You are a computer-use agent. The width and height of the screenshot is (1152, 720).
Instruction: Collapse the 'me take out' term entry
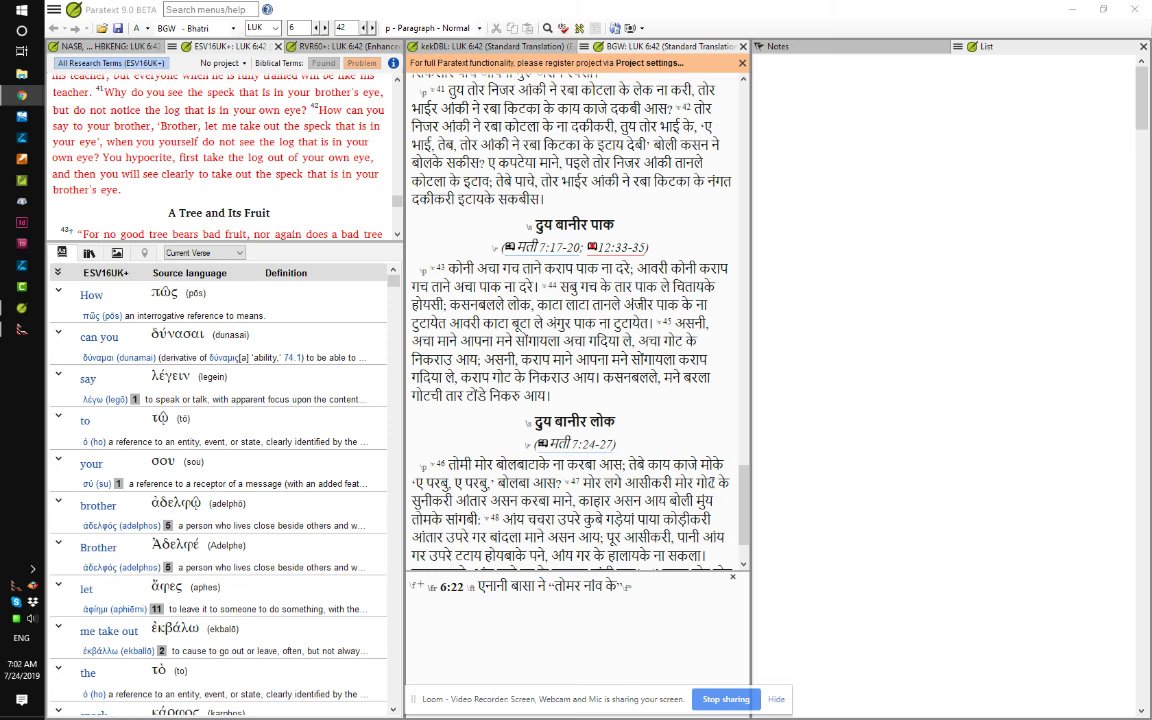click(x=59, y=626)
